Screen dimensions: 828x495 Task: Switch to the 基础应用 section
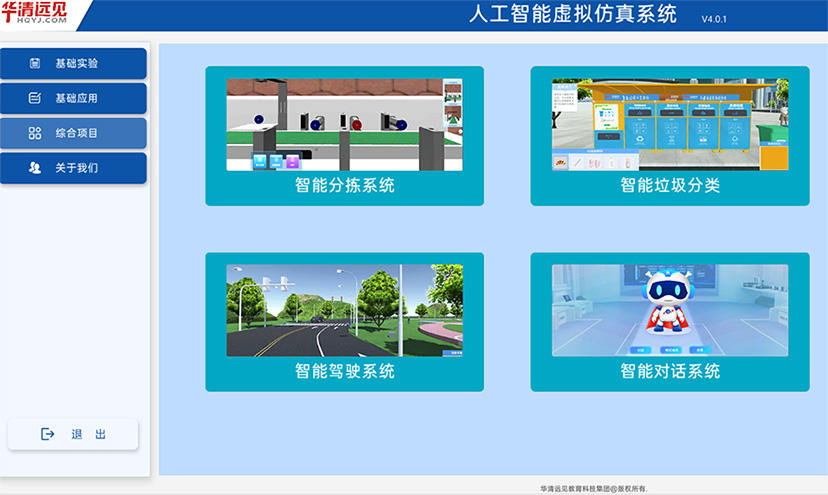[76, 98]
